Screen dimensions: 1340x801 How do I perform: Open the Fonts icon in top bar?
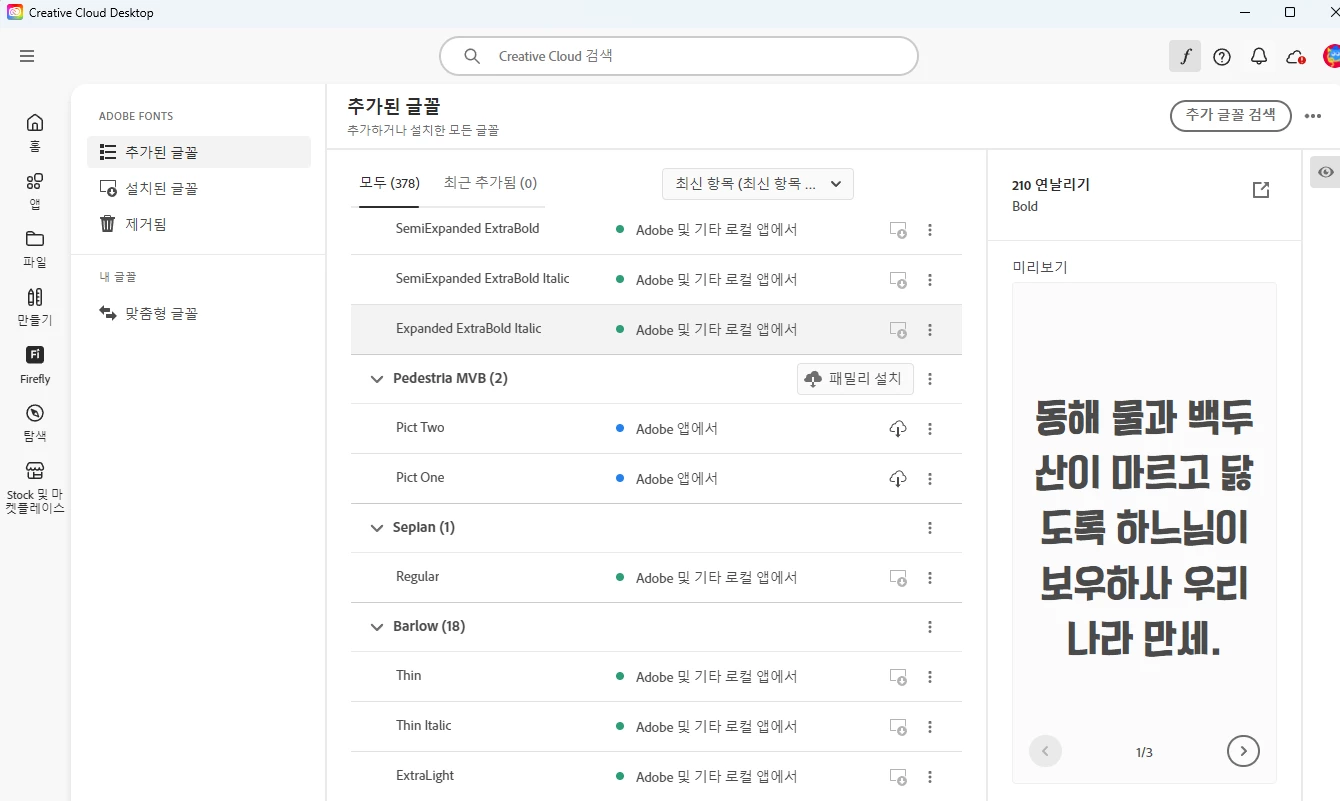click(x=1185, y=56)
